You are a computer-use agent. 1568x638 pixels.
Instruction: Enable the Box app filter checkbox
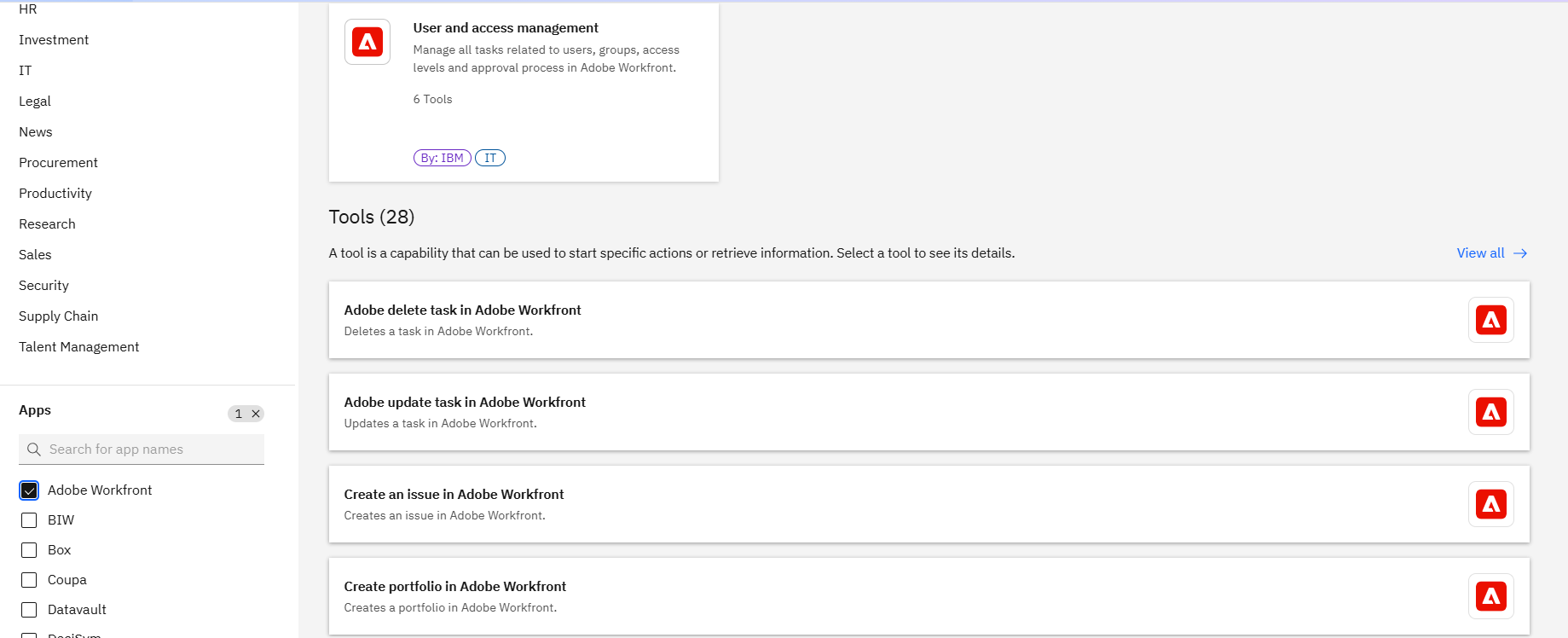tap(29, 550)
